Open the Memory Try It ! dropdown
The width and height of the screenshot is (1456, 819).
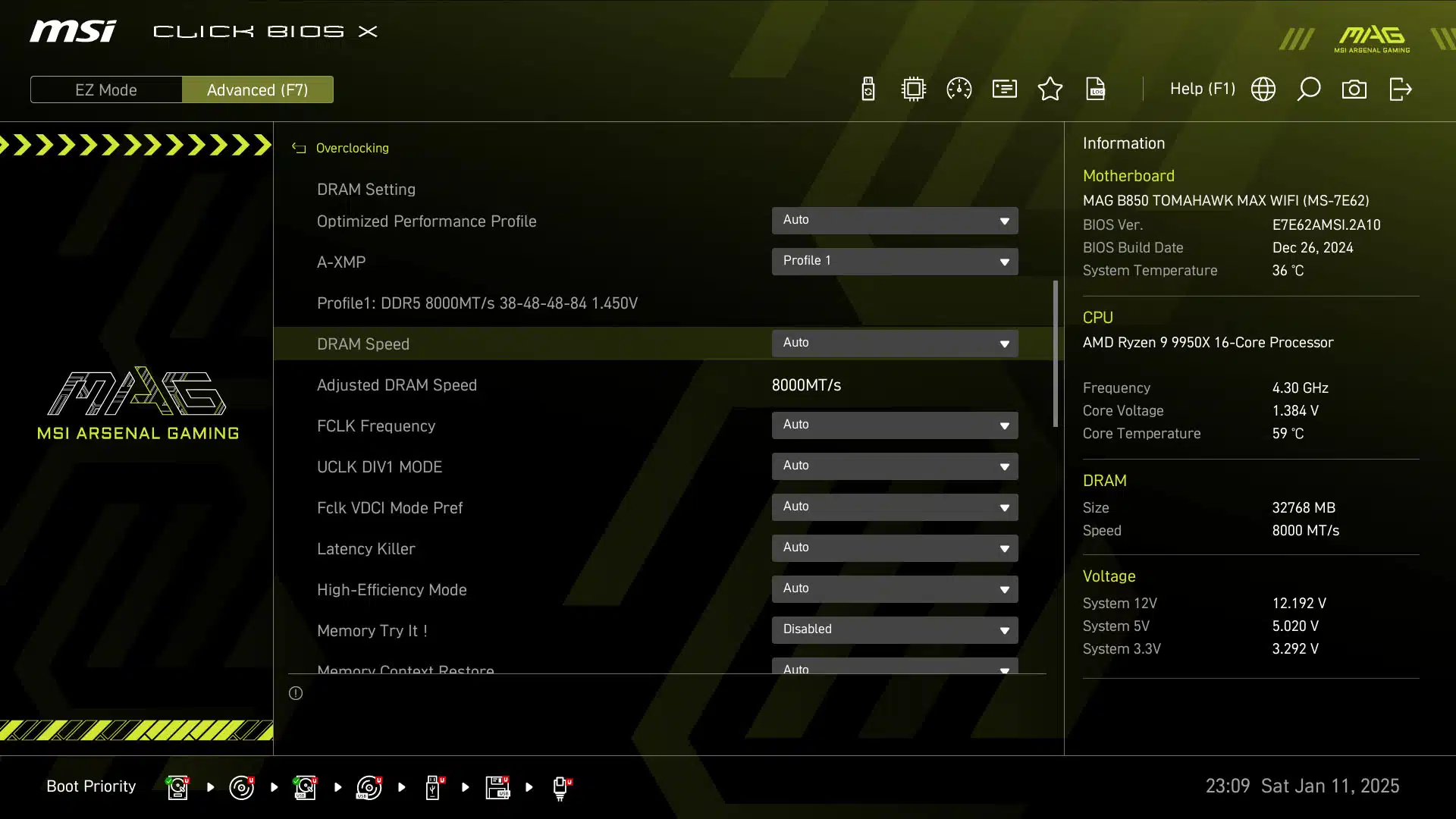pos(895,630)
